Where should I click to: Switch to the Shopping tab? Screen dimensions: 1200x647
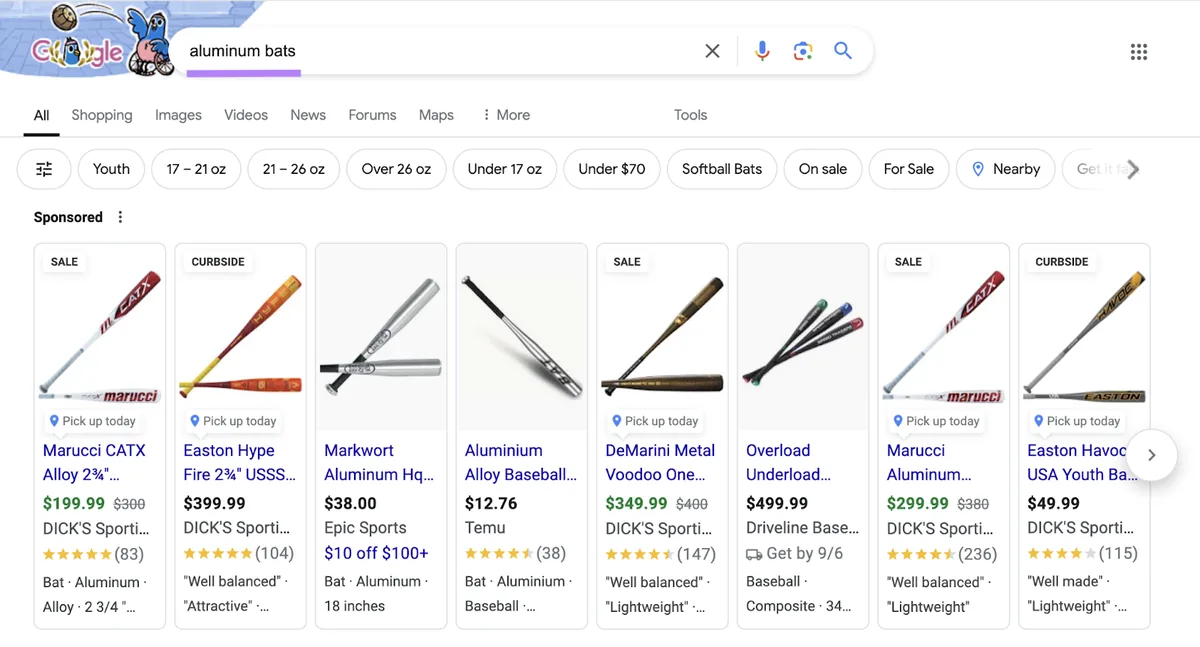[102, 115]
